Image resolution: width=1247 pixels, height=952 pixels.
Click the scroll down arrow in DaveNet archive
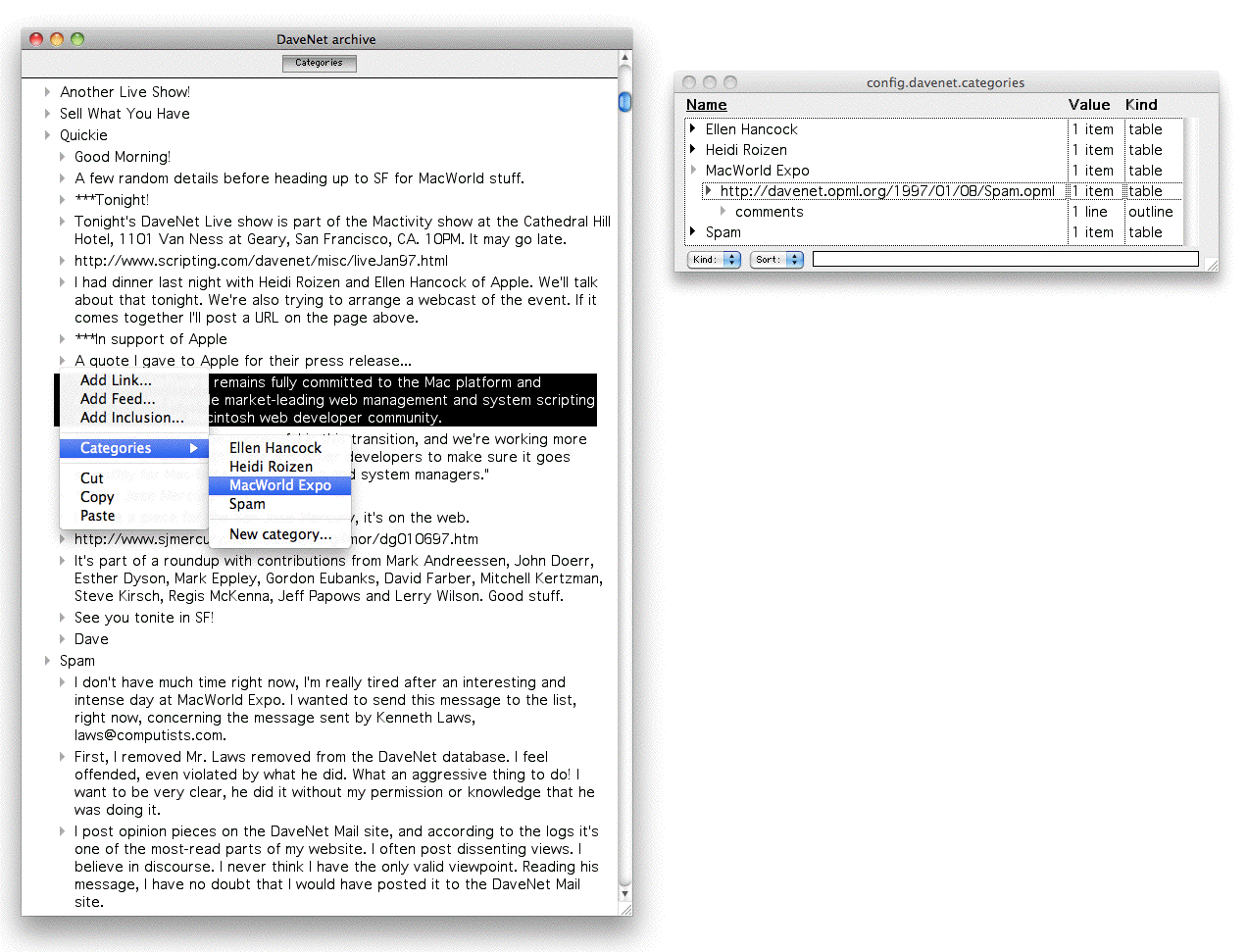(x=624, y=894)
